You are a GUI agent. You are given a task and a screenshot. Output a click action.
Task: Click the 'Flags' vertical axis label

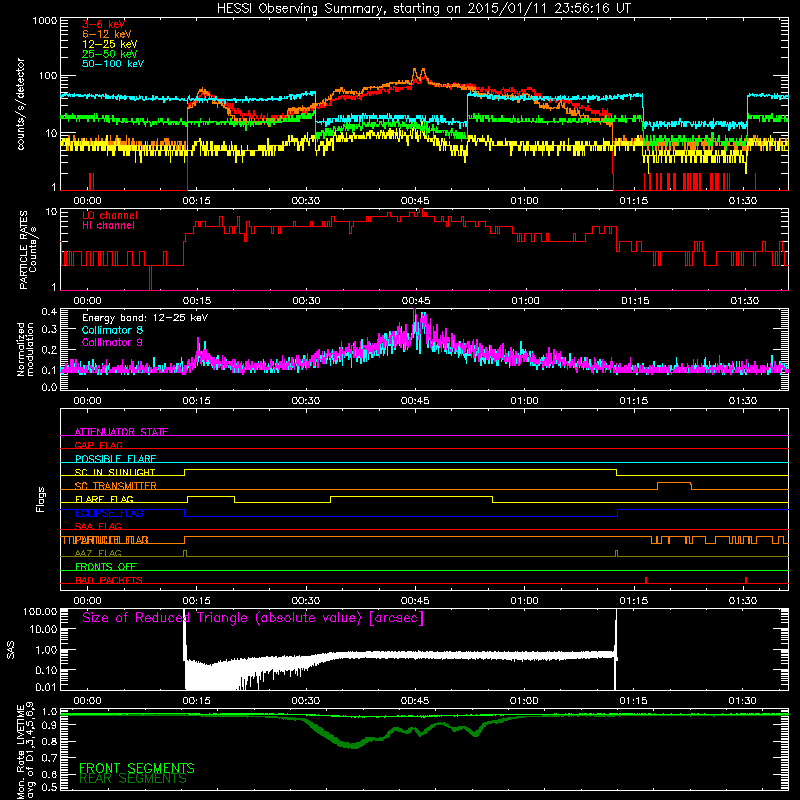click(x=41, y=499)
